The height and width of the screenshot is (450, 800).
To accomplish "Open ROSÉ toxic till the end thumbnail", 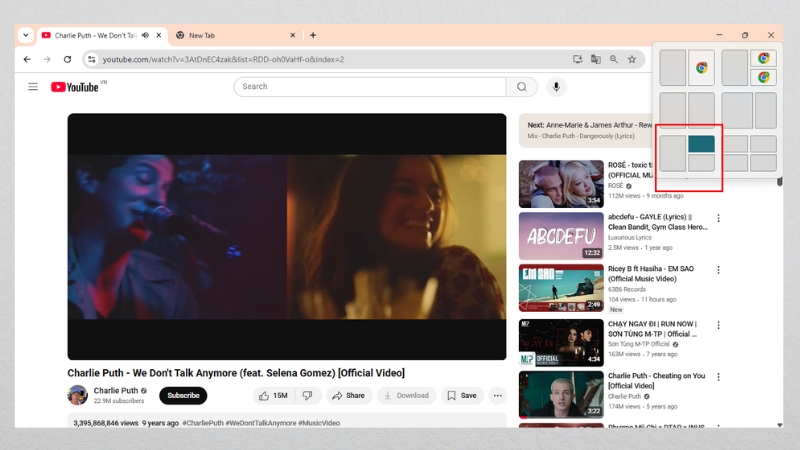I will (561, 184).
